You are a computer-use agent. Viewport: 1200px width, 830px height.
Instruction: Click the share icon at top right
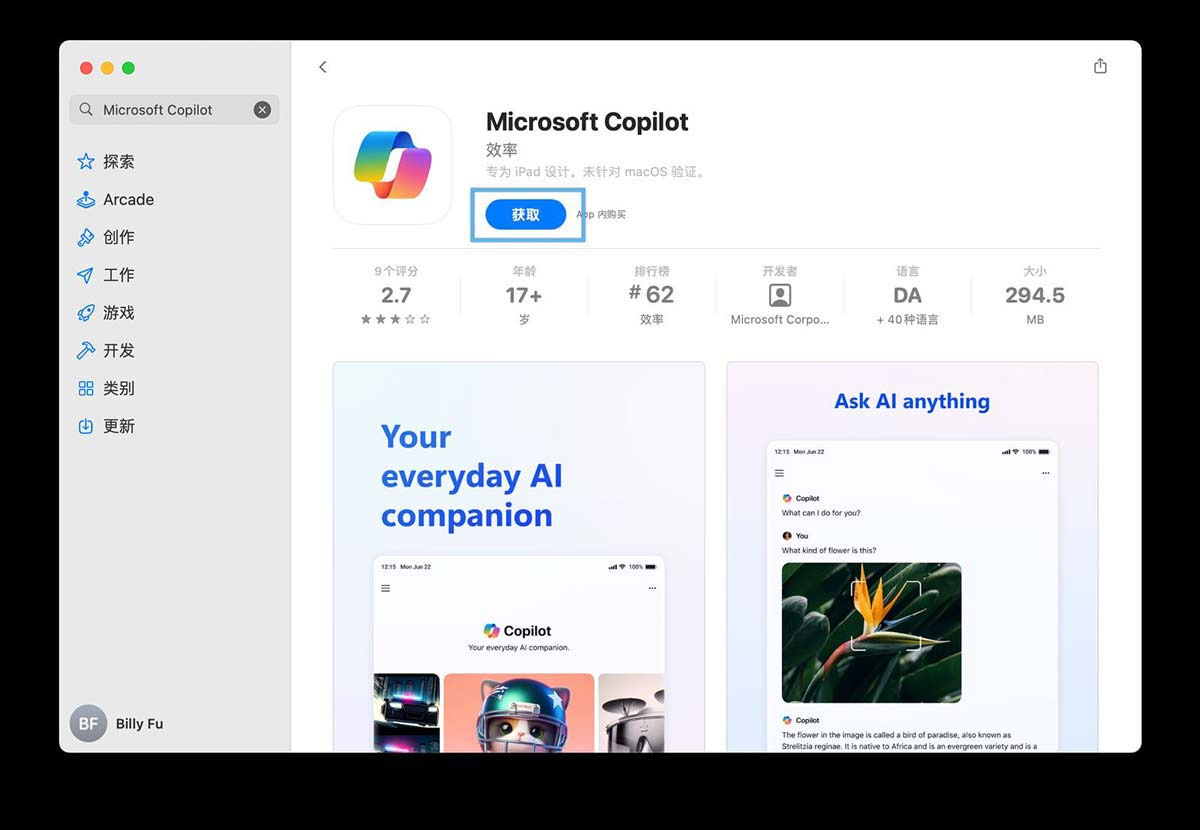pos(1100,66)
